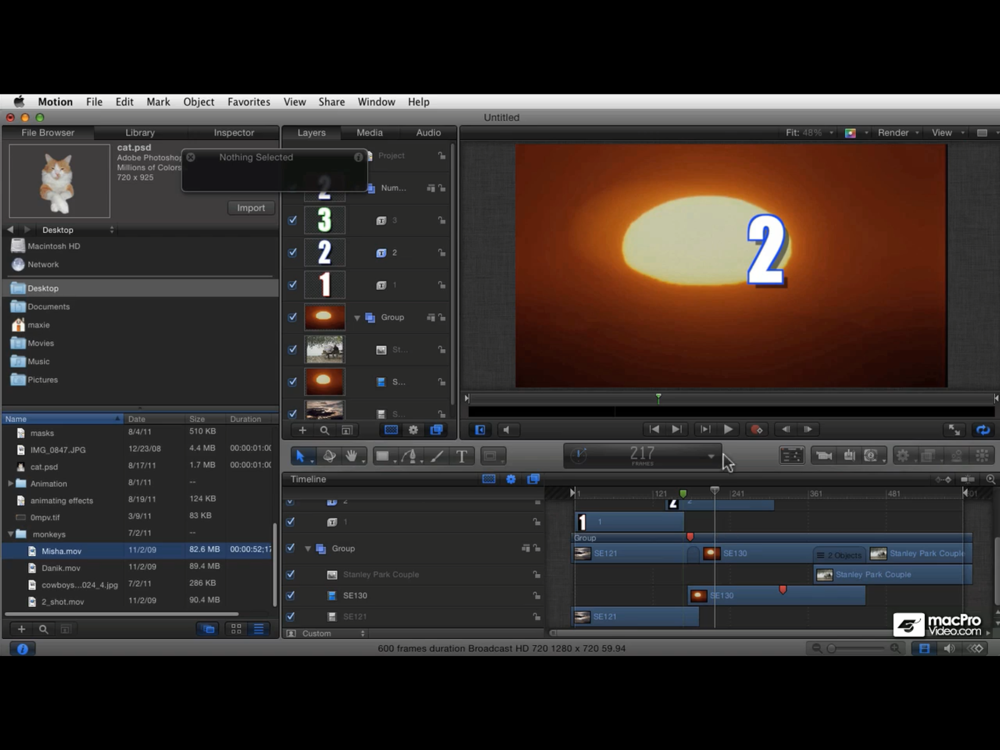This screenshot has height=750, width=1000.
Task: Click the Record animation button
Action: [x=757, y=429]
